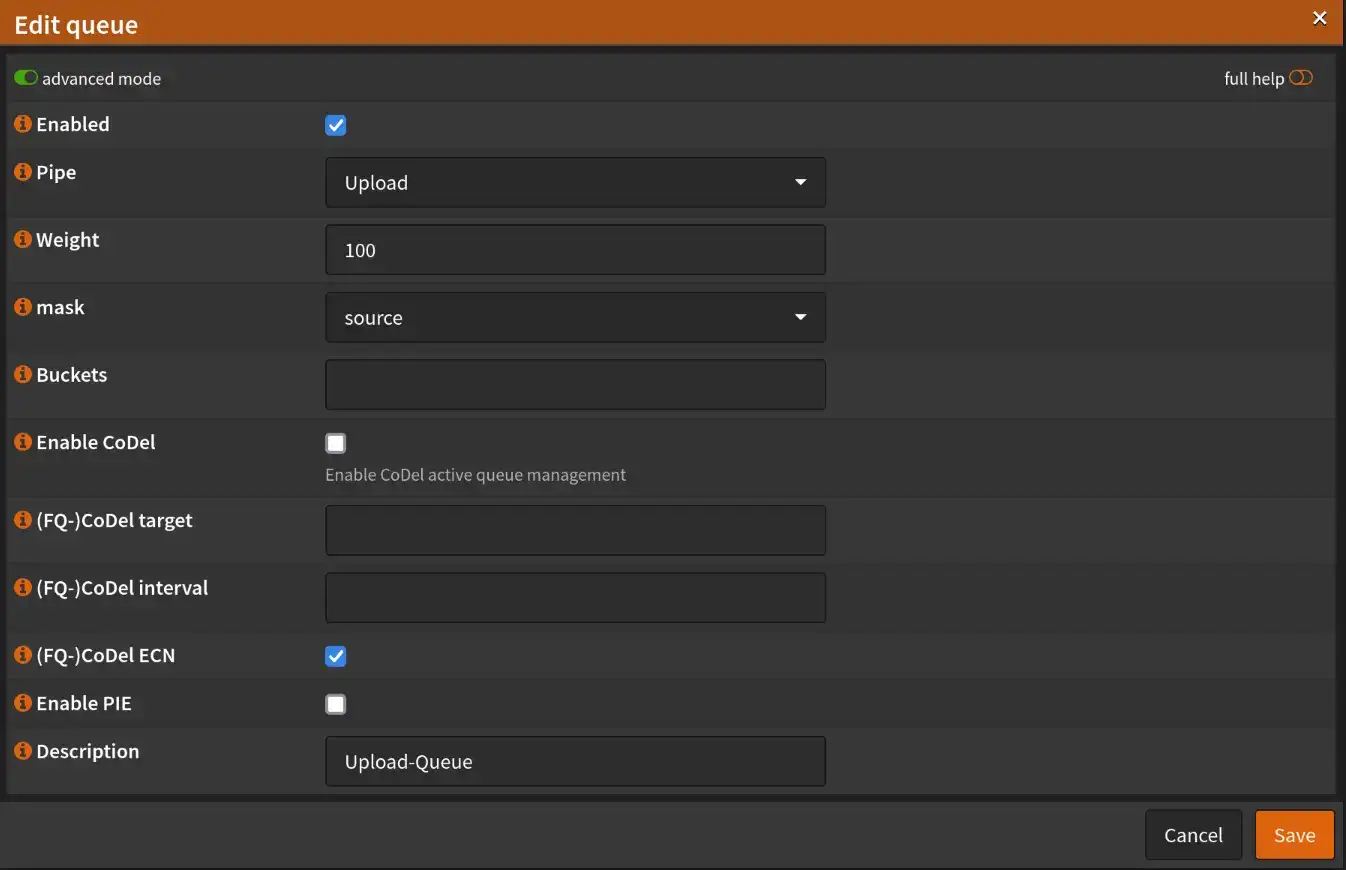This screenshot has width=1346, height=870.
Task: Click into the Weight input field
Action: (575, 250)
